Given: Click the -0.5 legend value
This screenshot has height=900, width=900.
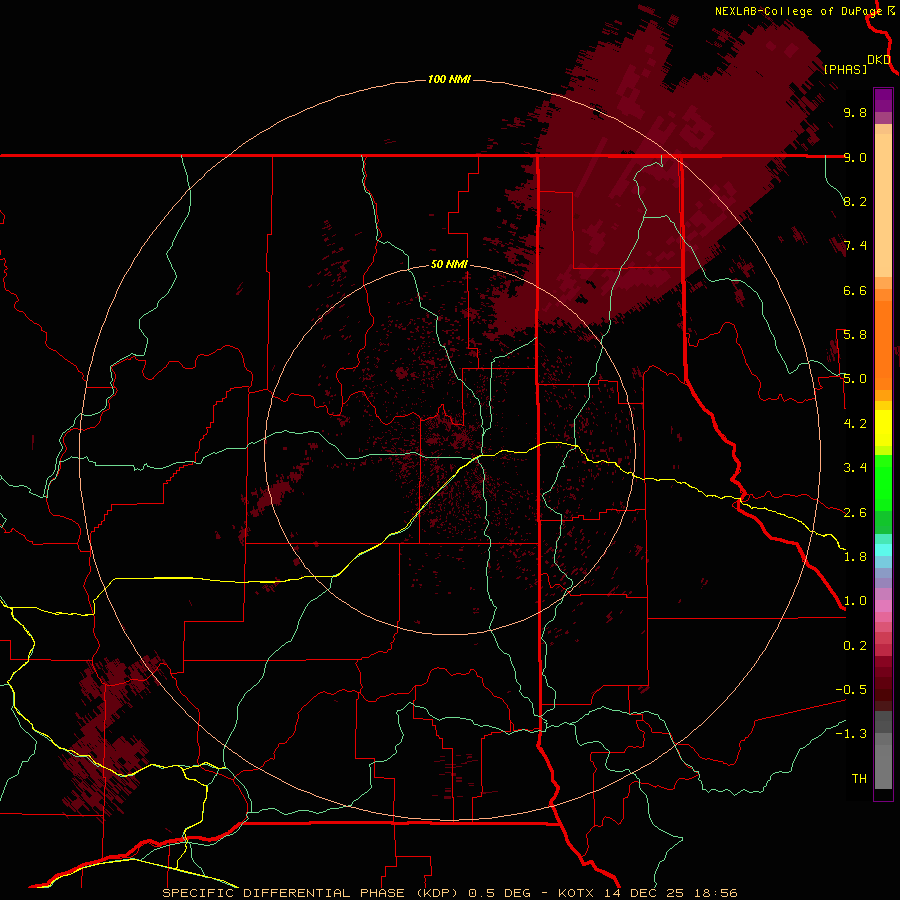Looking at the screenshot, I should click(x=851, y=690).
